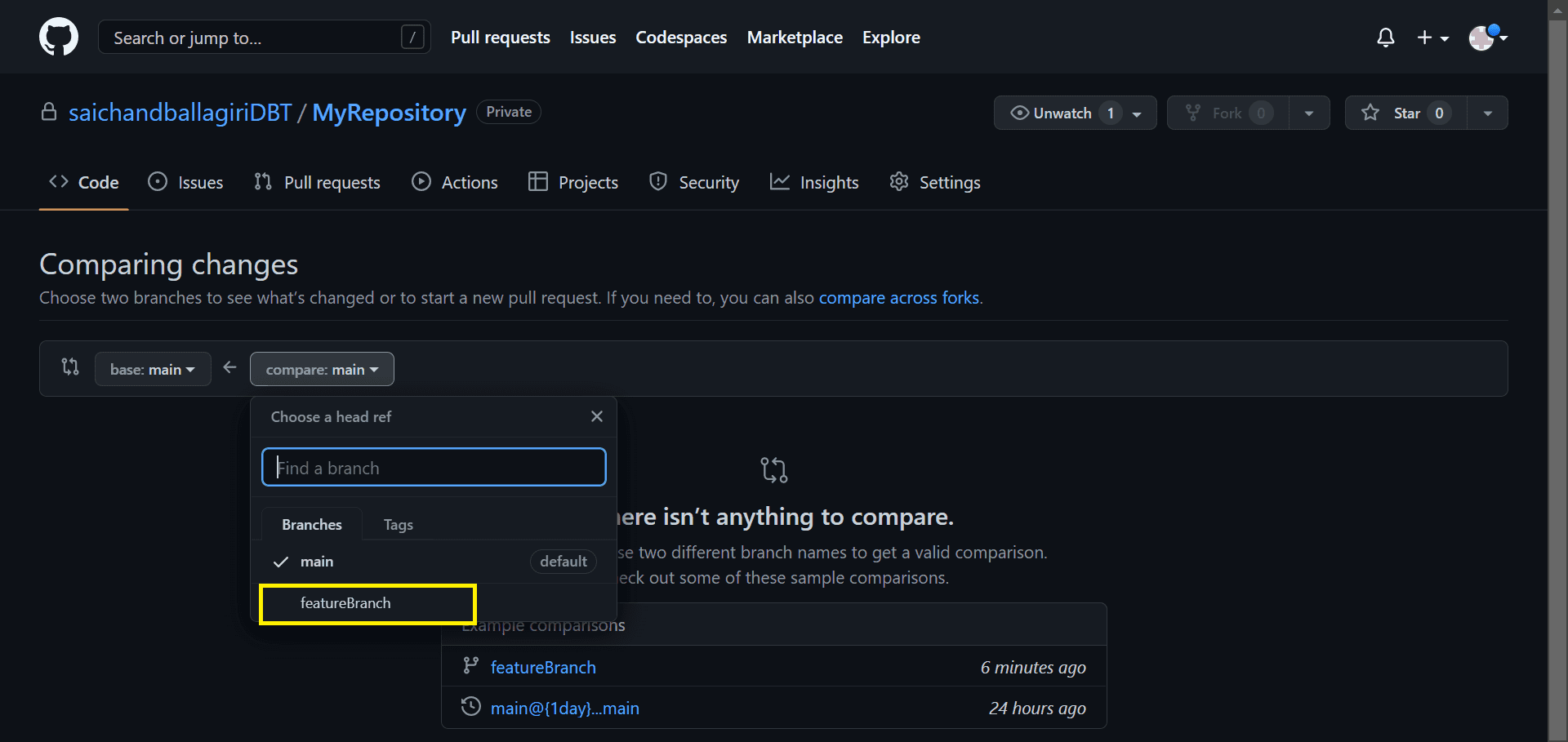Open the featureBranch example comparison link
1568x742 pixels.
tap(543, 667)
